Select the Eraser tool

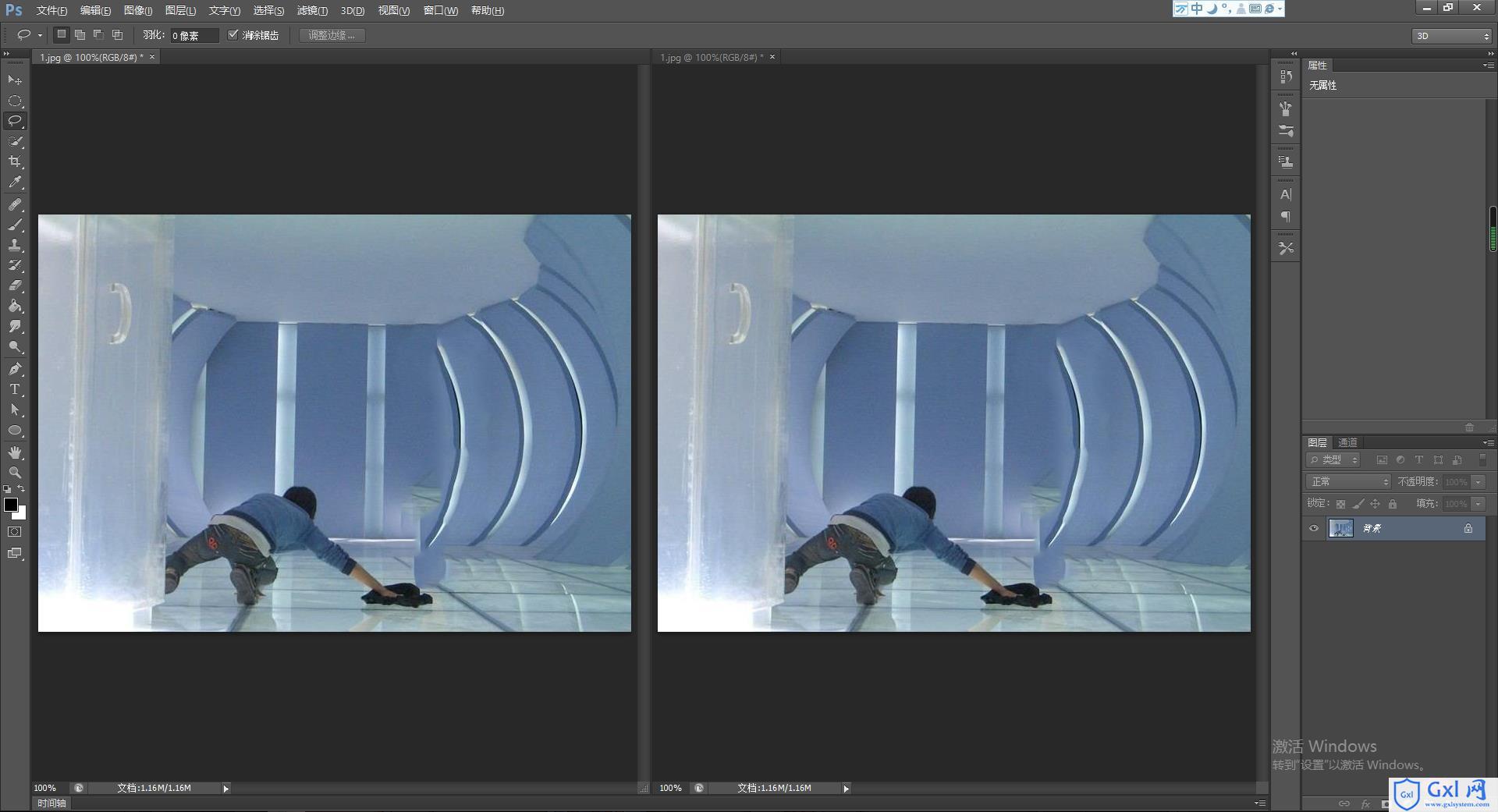point(15,285)
